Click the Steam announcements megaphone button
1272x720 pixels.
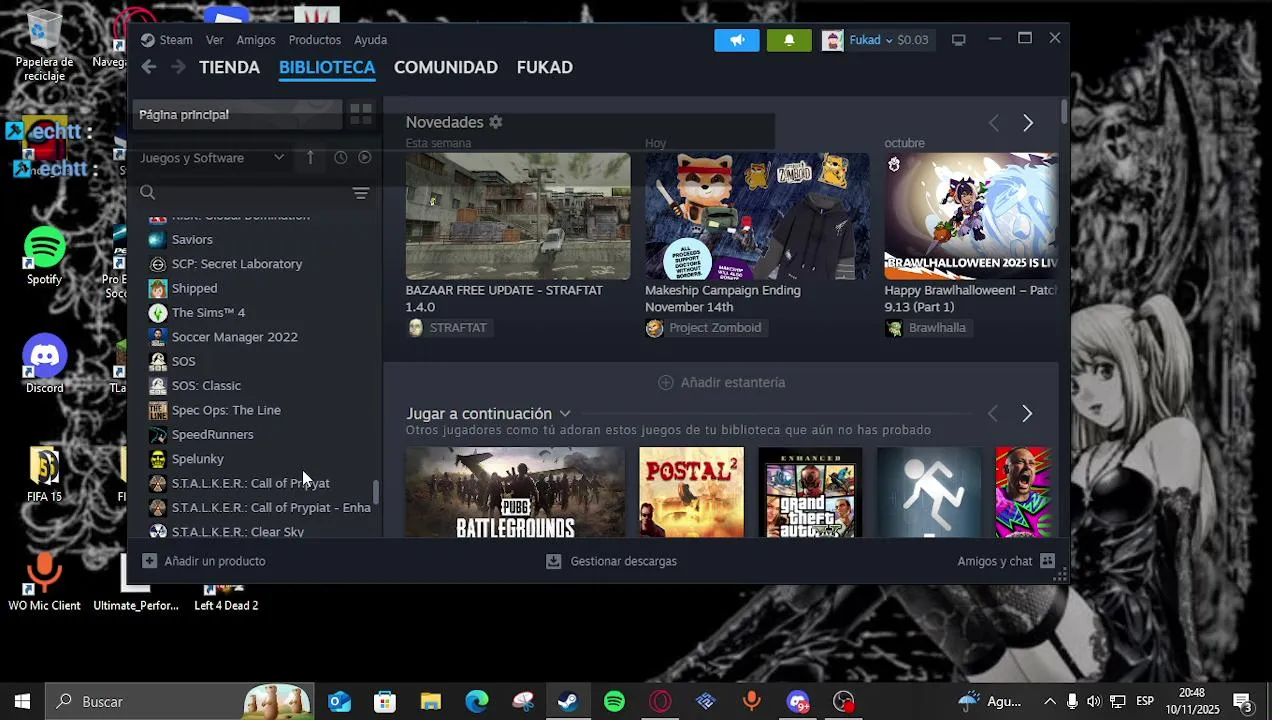737,40
